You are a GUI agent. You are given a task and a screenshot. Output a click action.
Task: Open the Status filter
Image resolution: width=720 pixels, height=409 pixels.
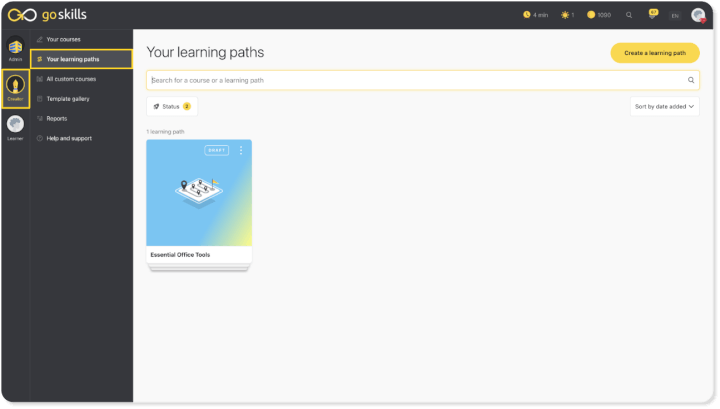click(172, 106)
